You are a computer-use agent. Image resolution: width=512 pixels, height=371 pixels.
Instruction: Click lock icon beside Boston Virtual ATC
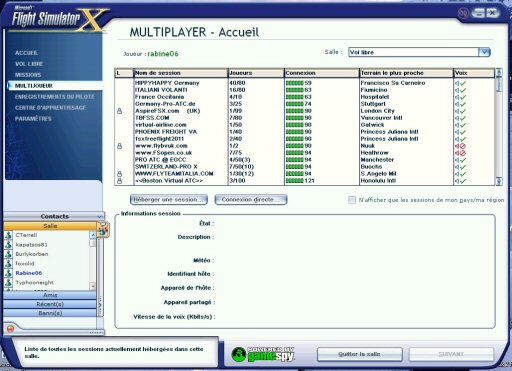tap(119, 181)
